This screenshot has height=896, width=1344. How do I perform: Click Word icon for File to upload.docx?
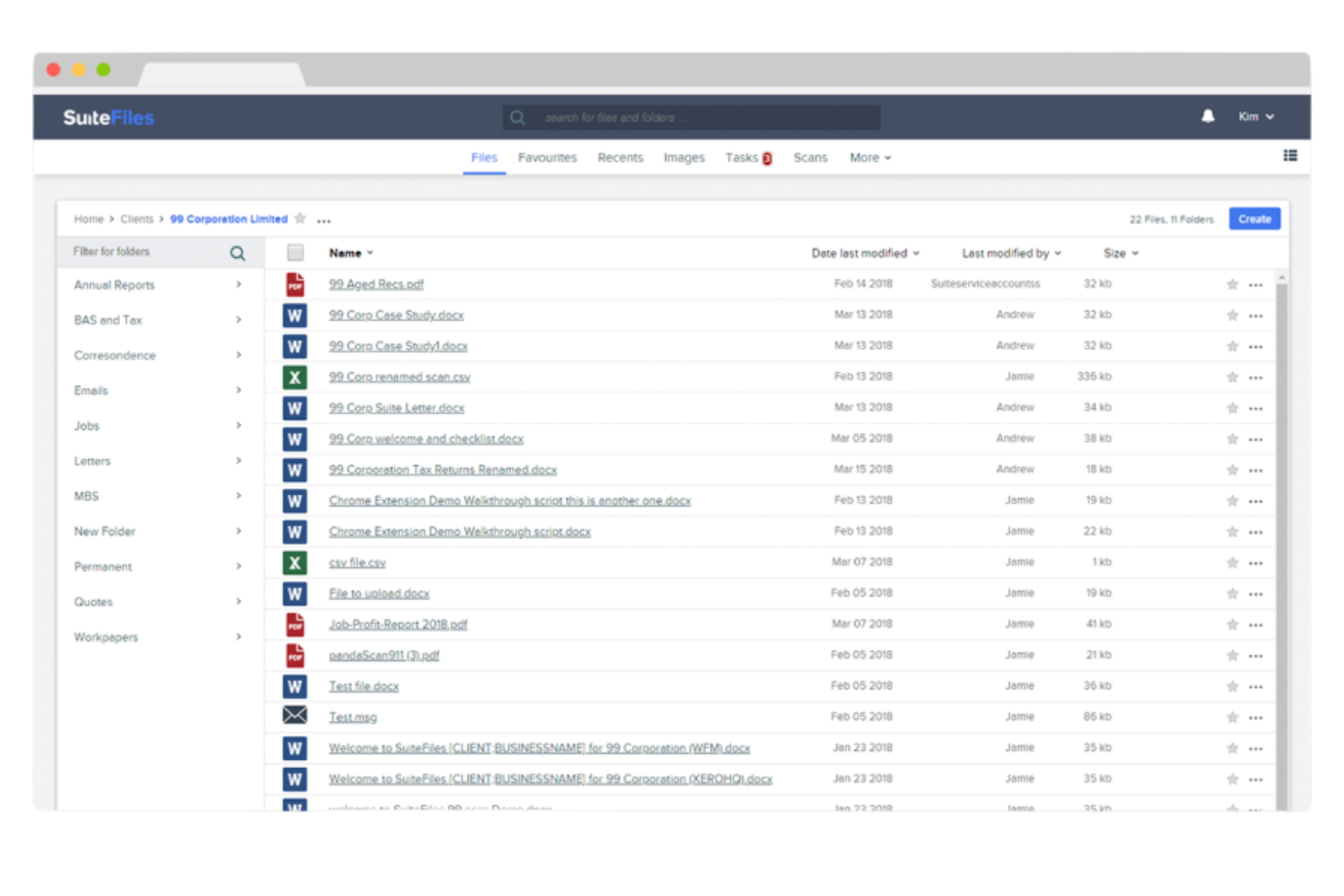pos(294,594)
